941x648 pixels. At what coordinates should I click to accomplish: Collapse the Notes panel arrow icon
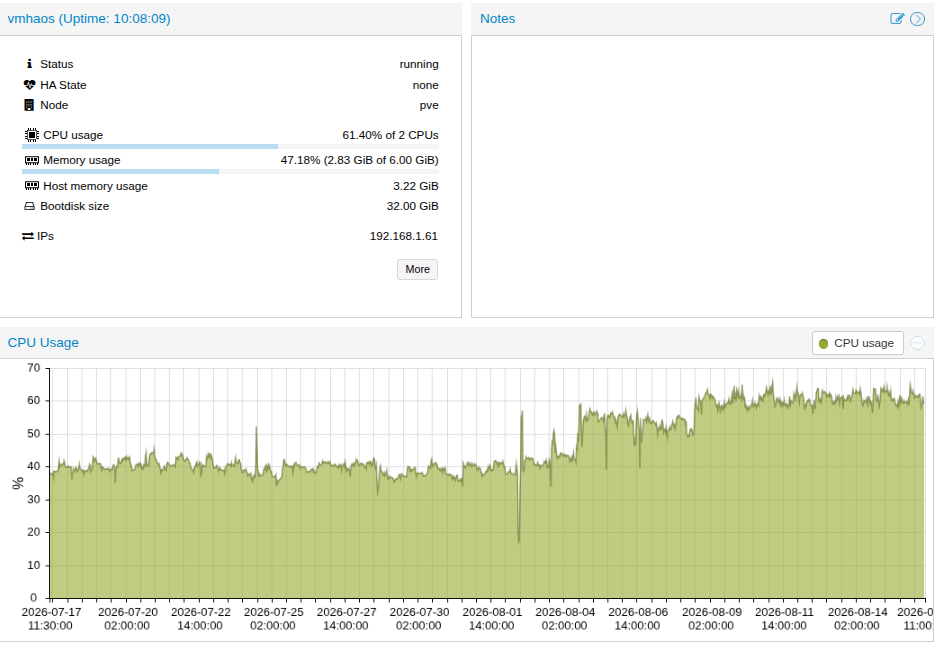(918, 19)
